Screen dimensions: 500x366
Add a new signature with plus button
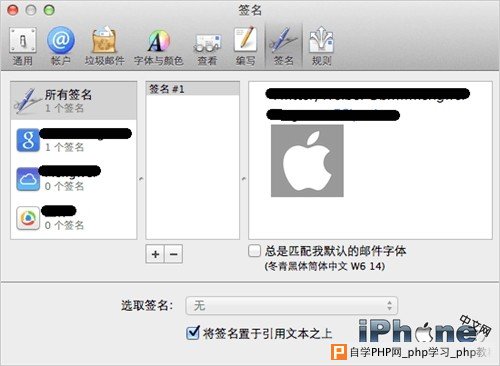(155, 254)
